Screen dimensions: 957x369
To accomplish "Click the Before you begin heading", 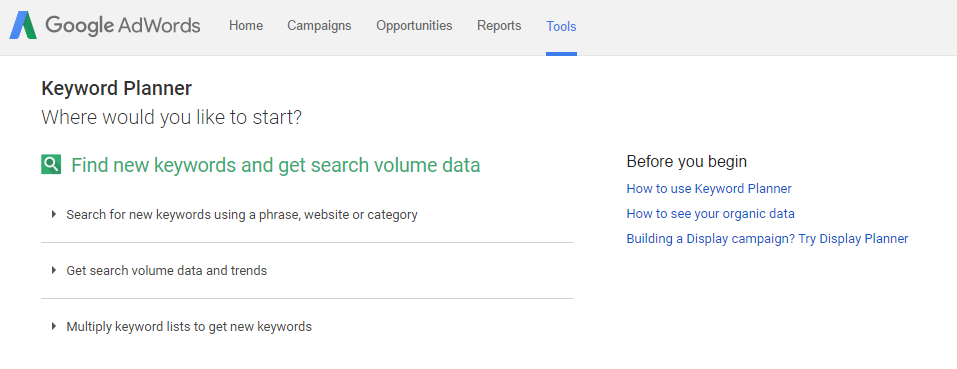I will [x=687, y=162].
